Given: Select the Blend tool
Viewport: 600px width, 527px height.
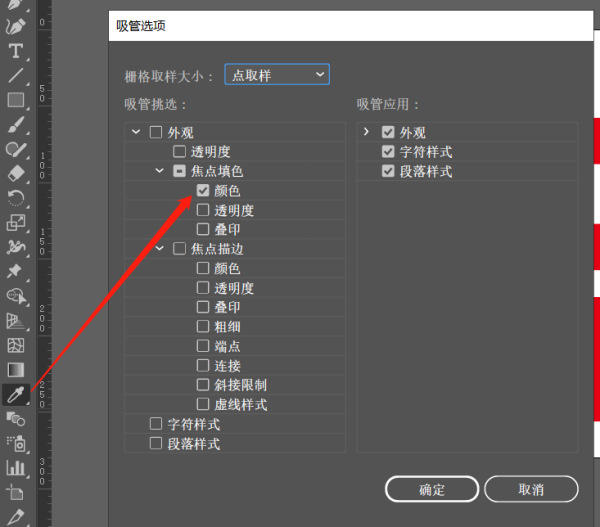Looking at the screenshot, I should pos(16,419).
